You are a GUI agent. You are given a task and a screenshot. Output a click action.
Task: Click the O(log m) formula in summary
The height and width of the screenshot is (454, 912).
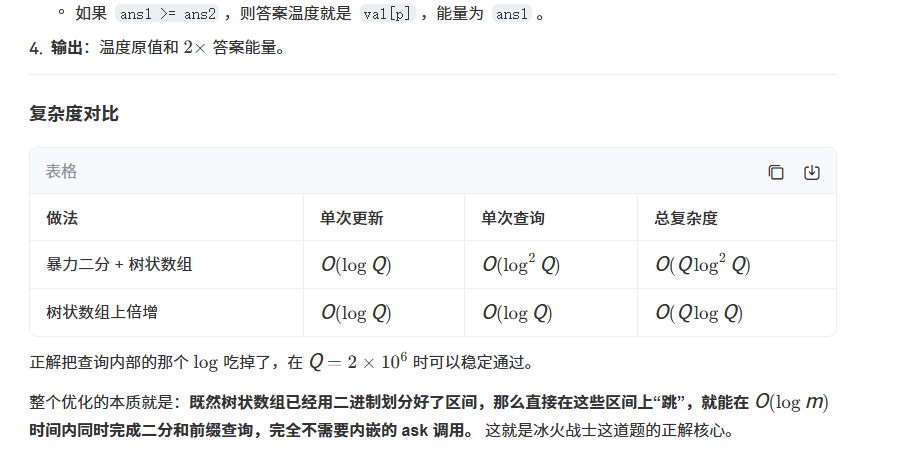pyautogui.click(x=792, y=402)
